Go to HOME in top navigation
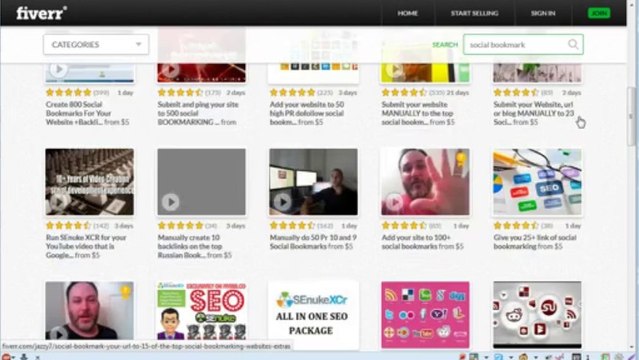Screen dimensions: 639x360 coord(408,13)
